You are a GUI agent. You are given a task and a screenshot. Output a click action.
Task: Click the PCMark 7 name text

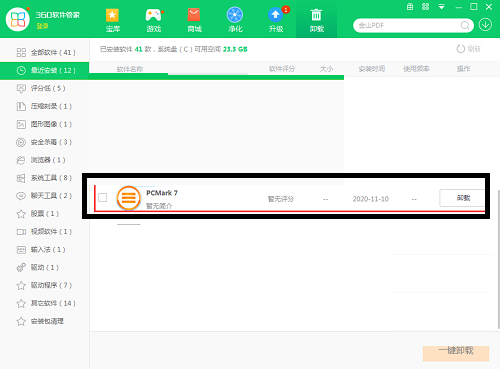point(162,193)
